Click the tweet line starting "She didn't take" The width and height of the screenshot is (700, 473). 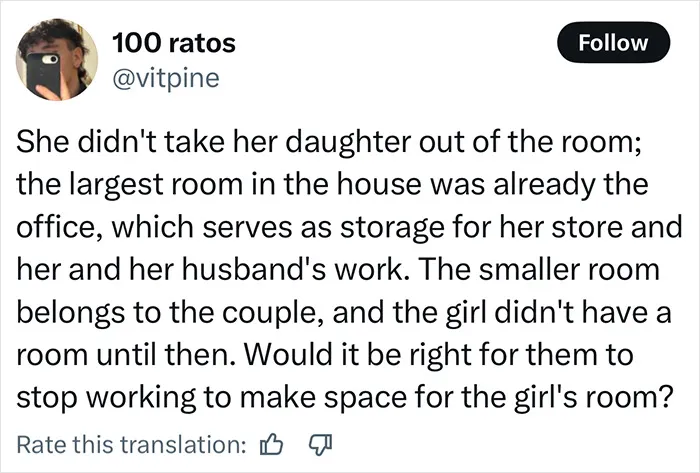click(329, 142)
